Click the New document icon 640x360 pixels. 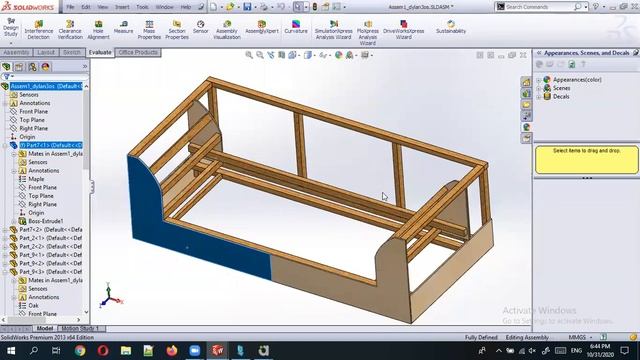[214, 7]
